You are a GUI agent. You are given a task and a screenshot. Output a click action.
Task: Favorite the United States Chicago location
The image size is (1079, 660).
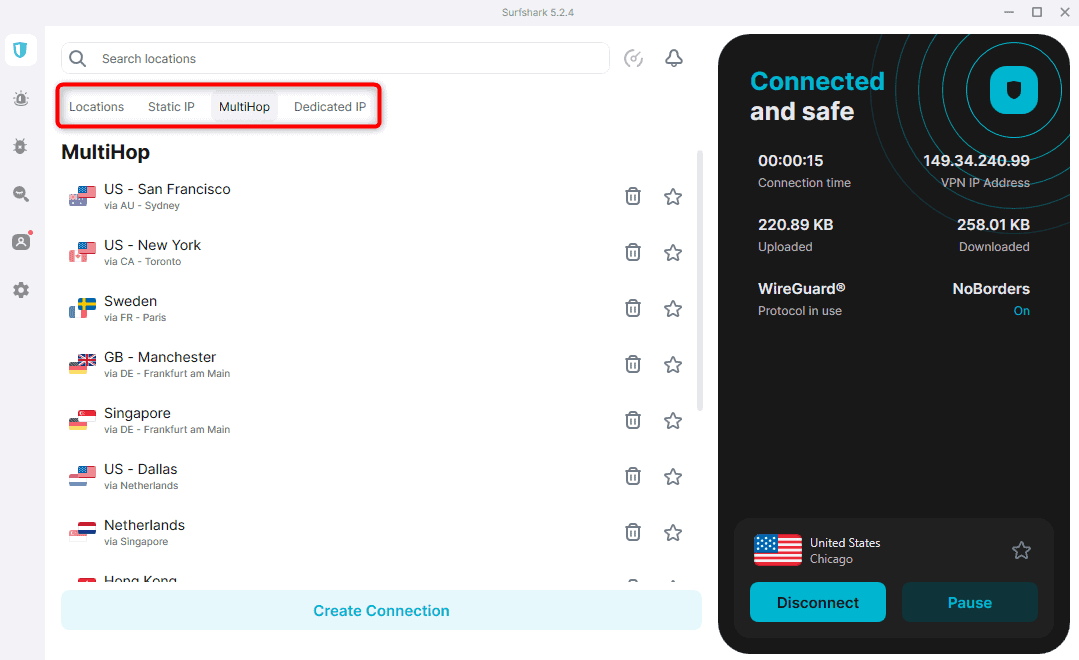coord(1021,550)
